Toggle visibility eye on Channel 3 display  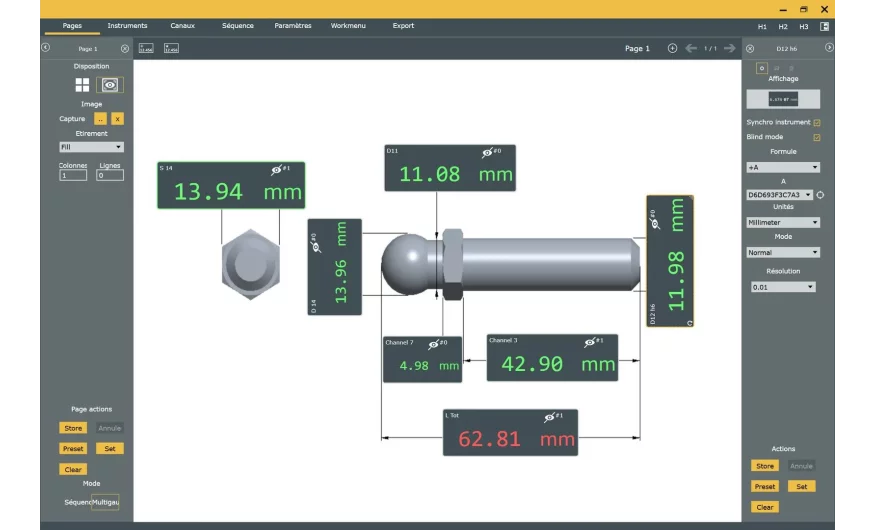[x=590, y=342]
